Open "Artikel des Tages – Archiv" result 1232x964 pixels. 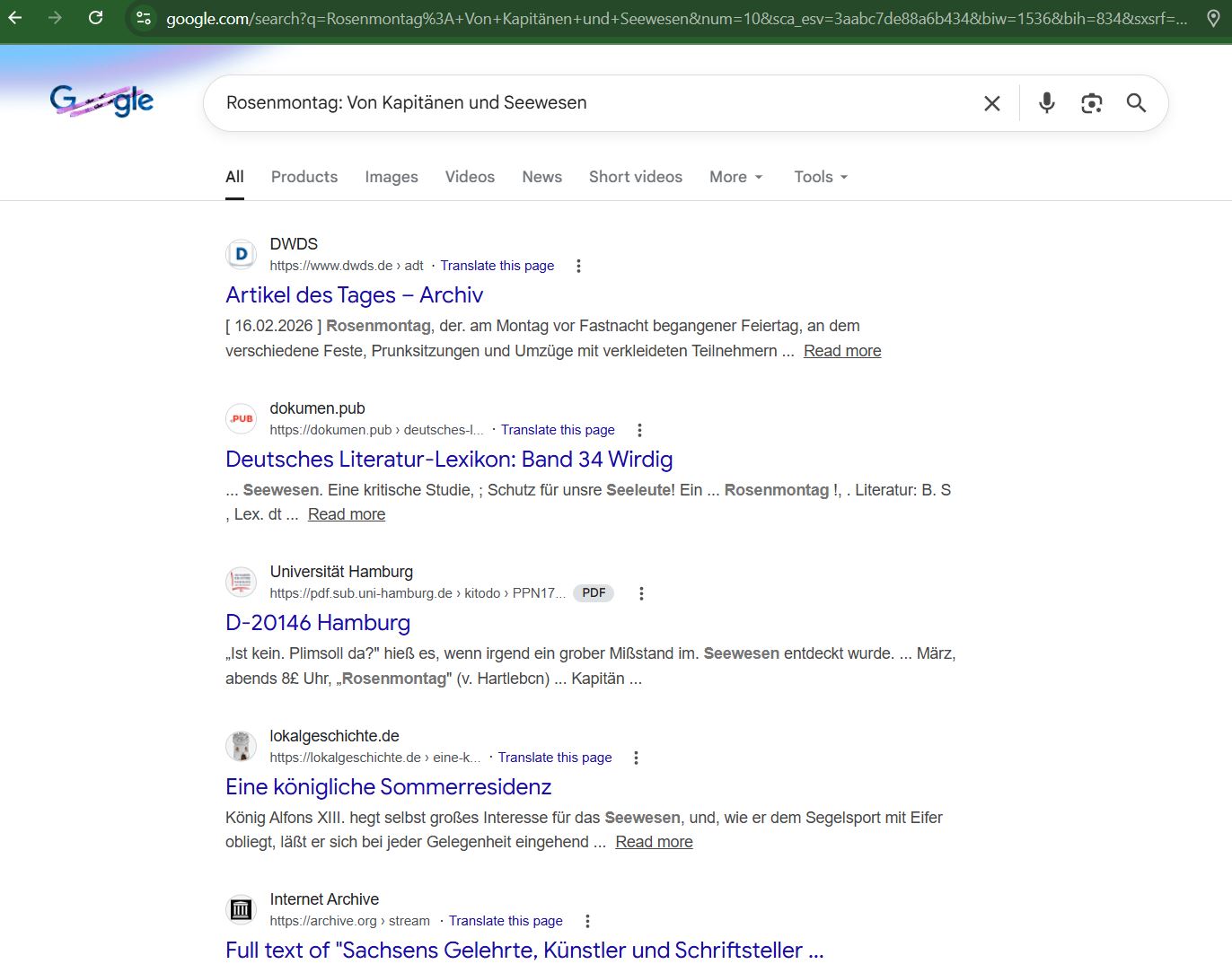[x=354, y=295]
